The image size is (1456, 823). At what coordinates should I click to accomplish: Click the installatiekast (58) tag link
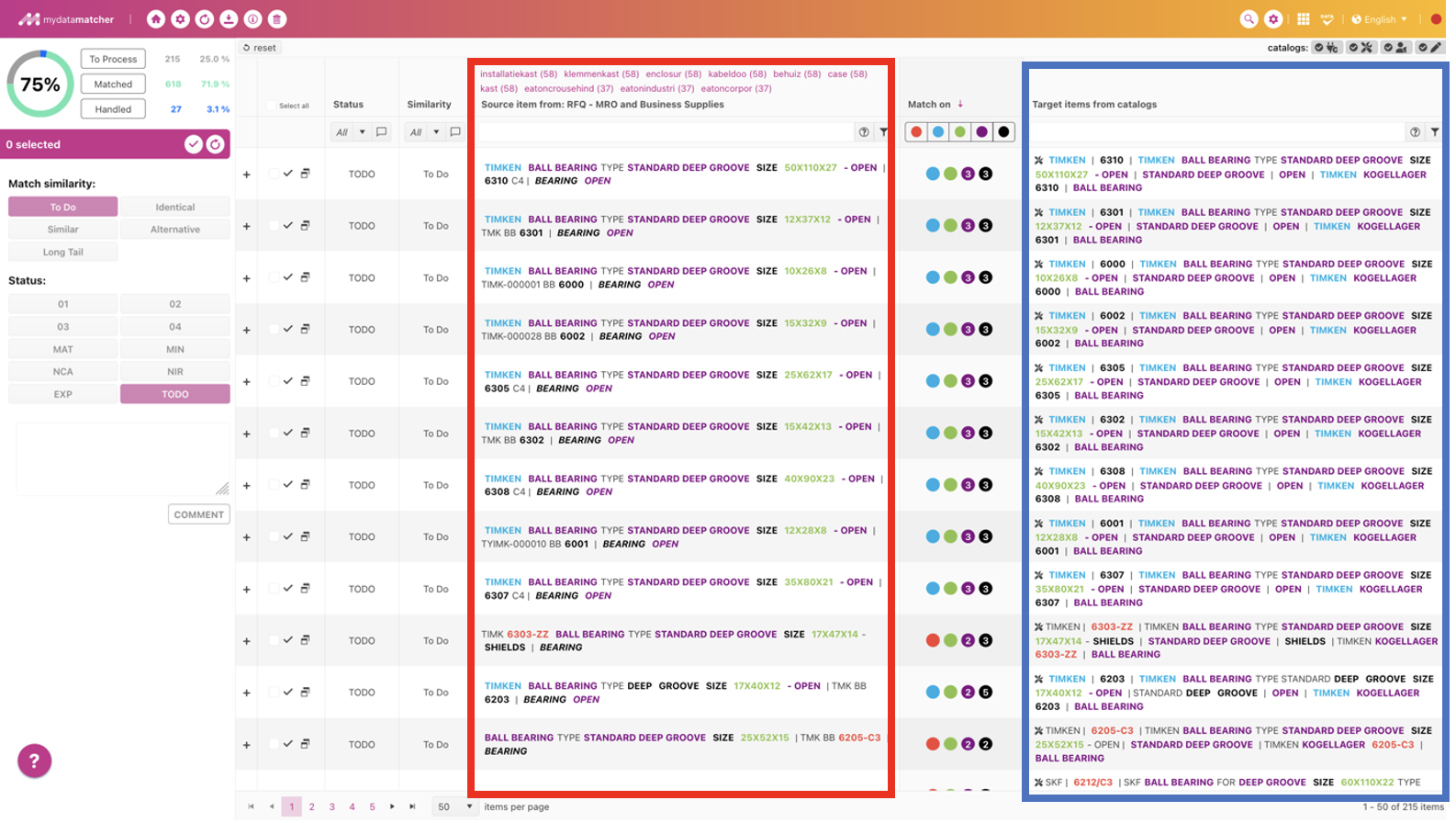519,73
